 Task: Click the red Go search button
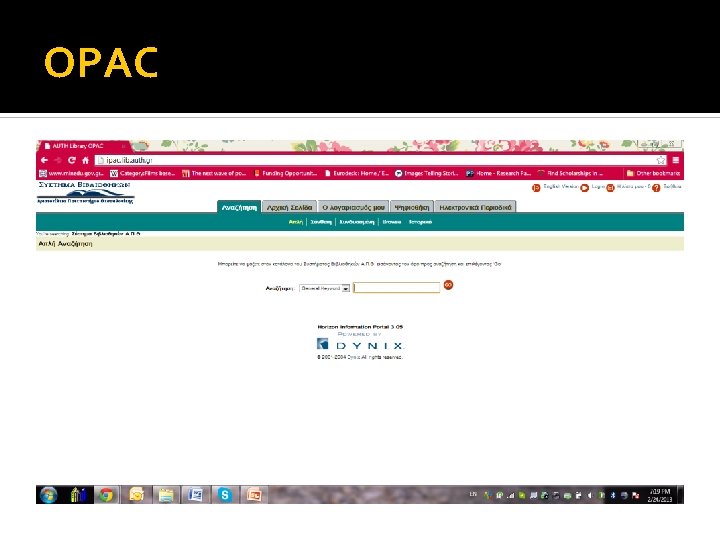tap(448, 285)
